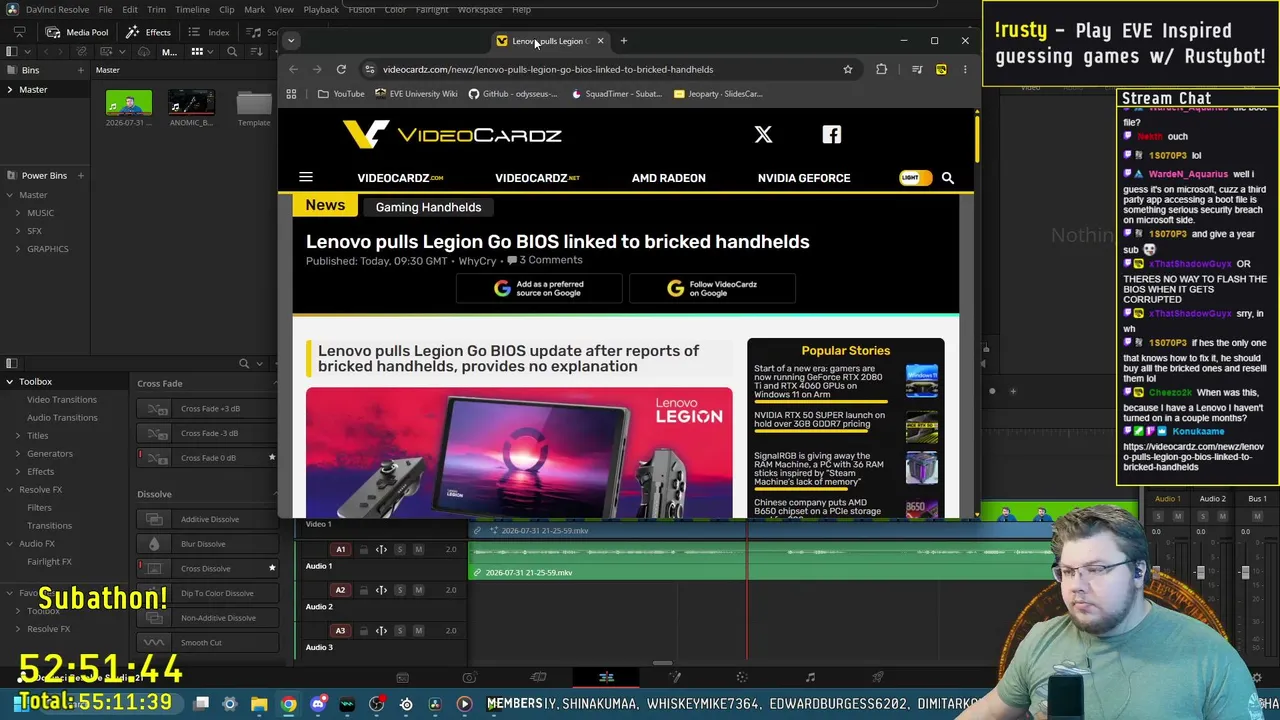Collapse the Resolve FX category
The width and height of the screenshot is (1280, 720).
pos(9,490)
